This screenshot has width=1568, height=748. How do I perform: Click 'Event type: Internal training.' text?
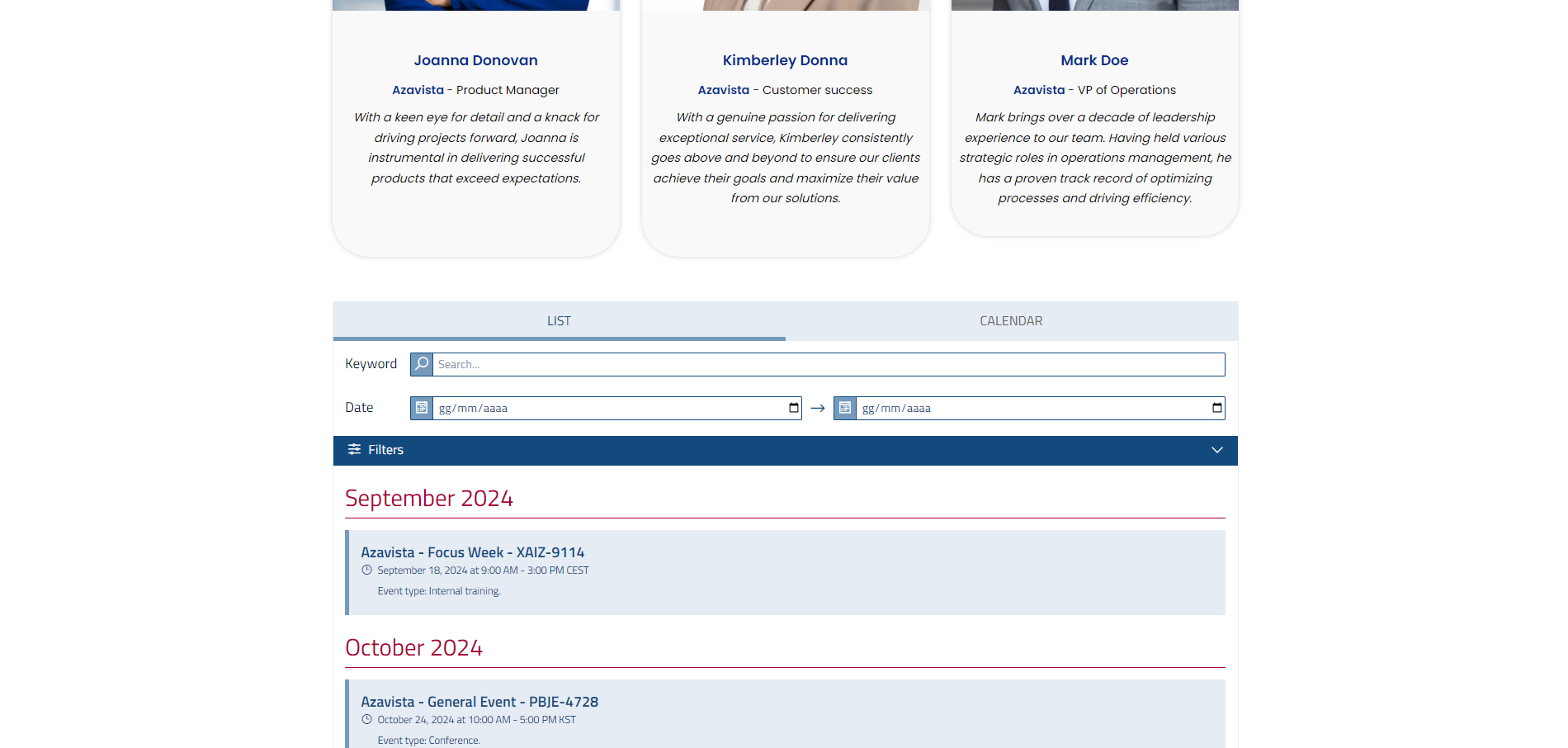coord(439,591)
